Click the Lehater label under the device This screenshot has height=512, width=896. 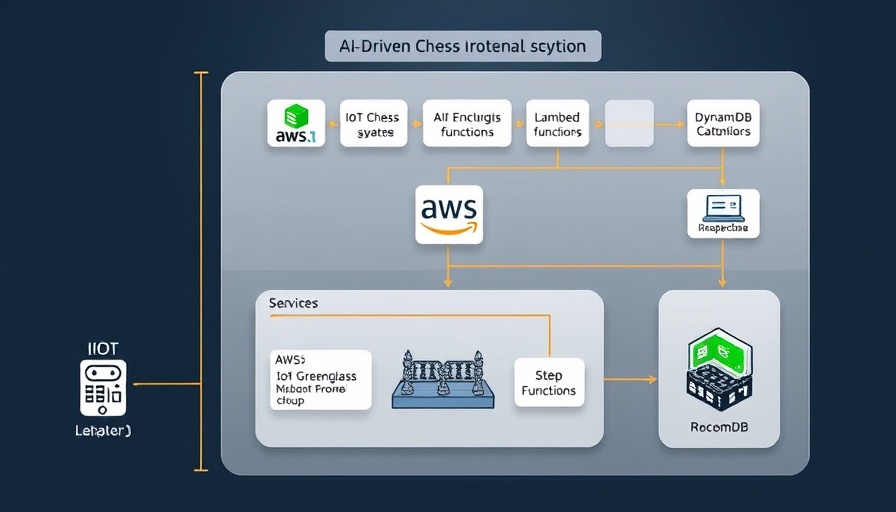click(103, 431)
